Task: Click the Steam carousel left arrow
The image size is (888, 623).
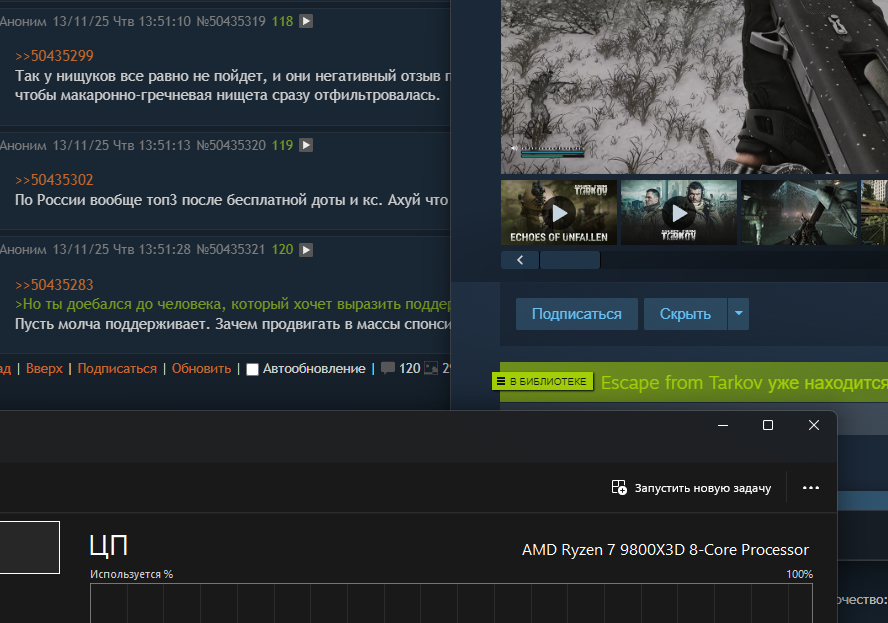Action: click(520, 260)
